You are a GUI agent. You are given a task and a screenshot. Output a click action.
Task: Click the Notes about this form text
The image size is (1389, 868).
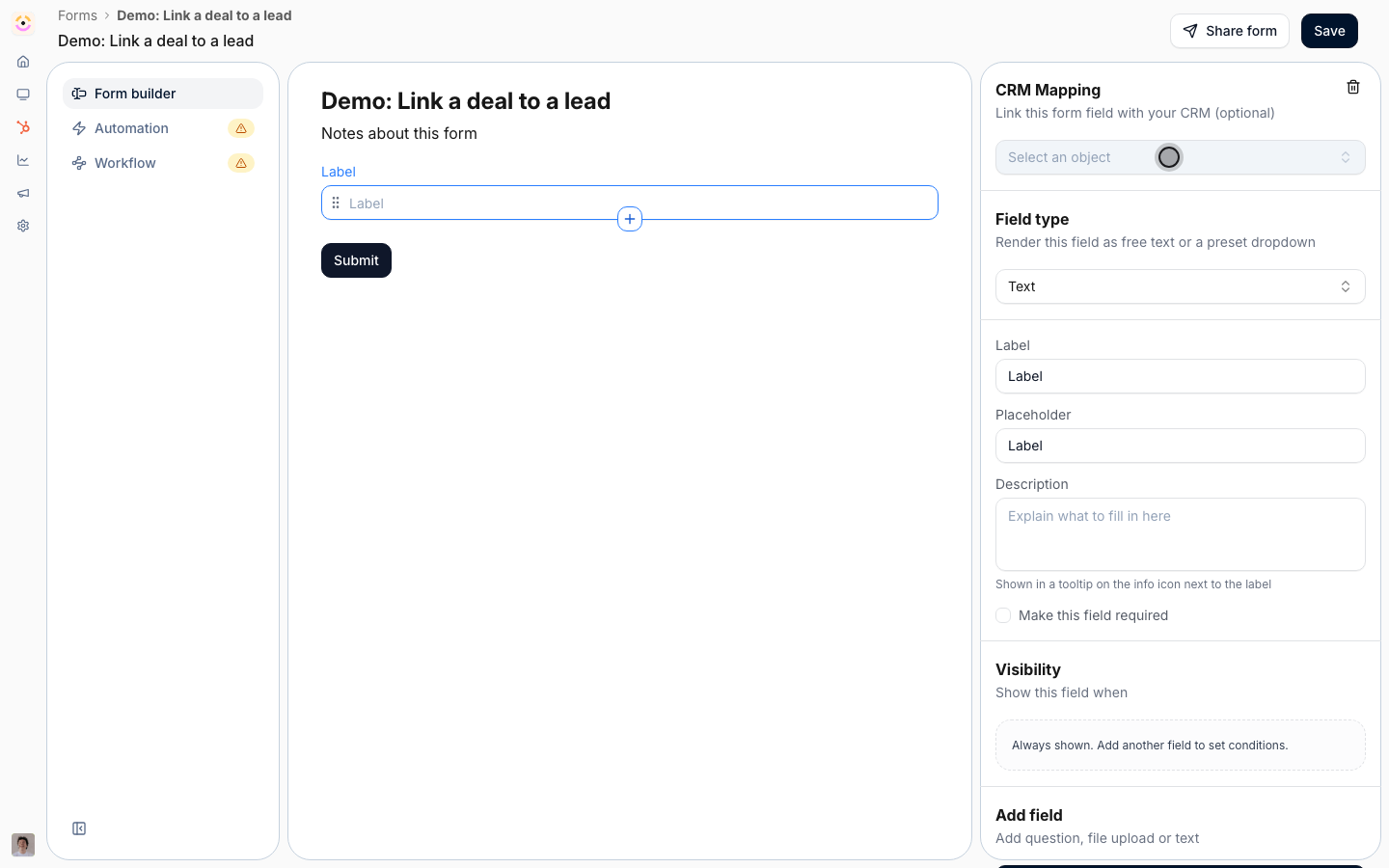point(399,133)
